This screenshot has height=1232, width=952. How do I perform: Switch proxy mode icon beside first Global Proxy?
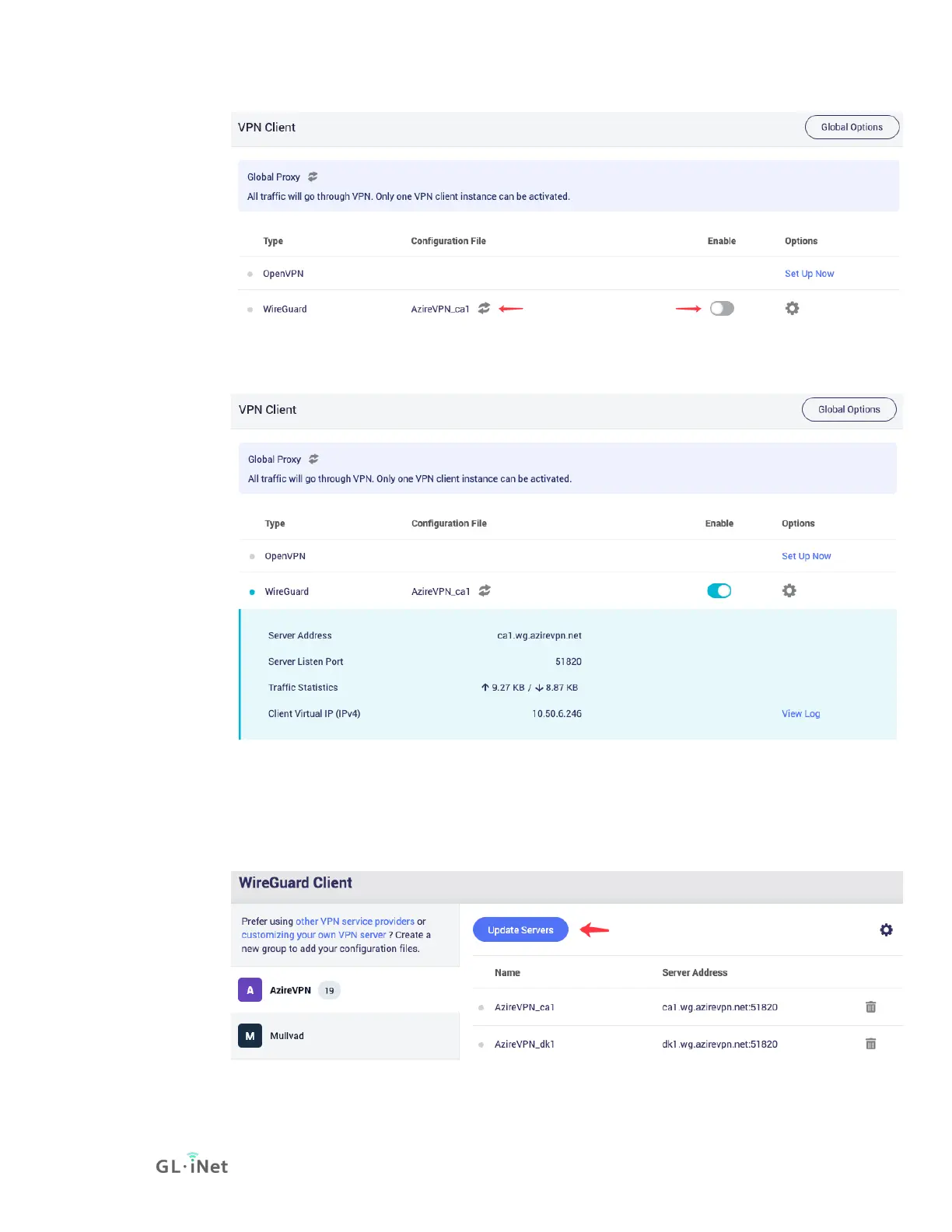(x=313, y=177)
